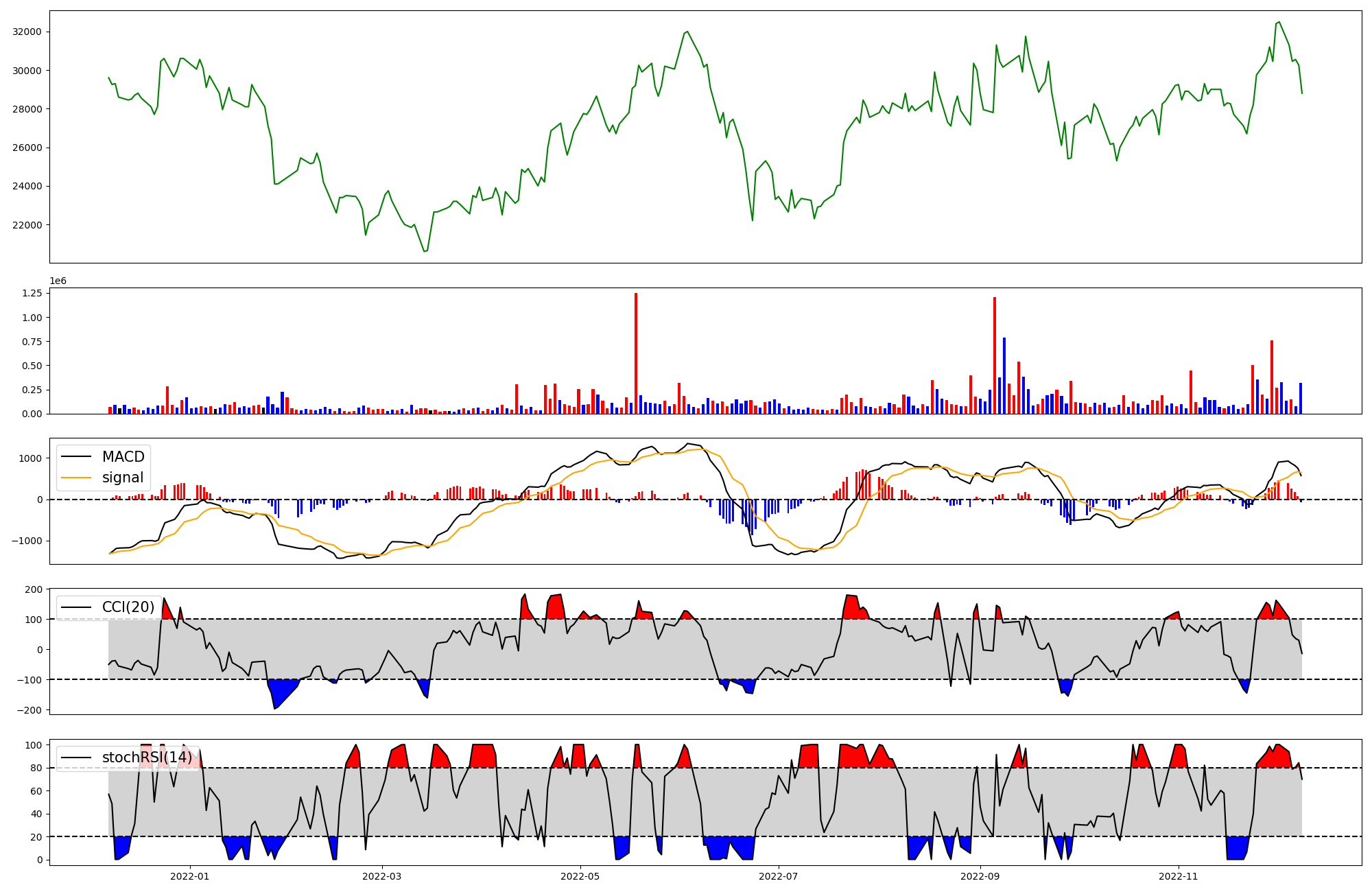
Task: Click the orange signal legend entry
Action: (x=122, y=478)
